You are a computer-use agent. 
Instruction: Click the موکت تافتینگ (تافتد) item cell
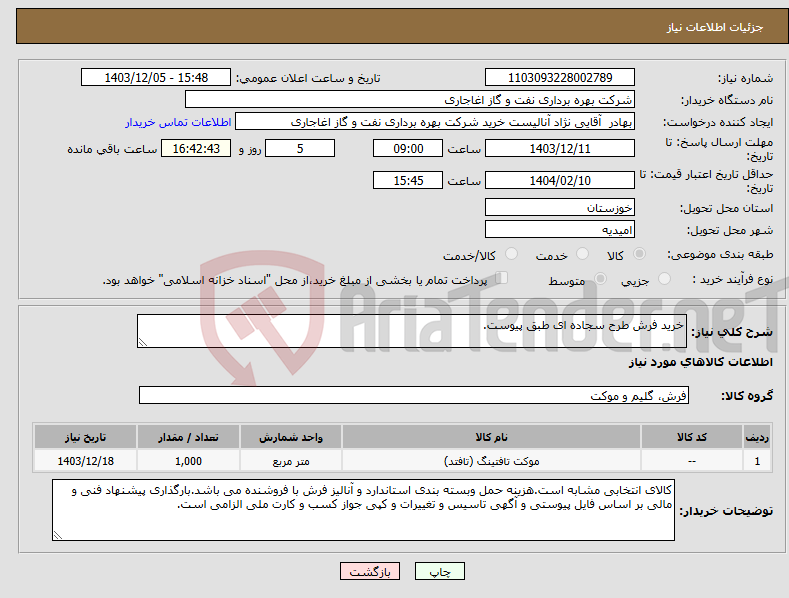point(491,461)
